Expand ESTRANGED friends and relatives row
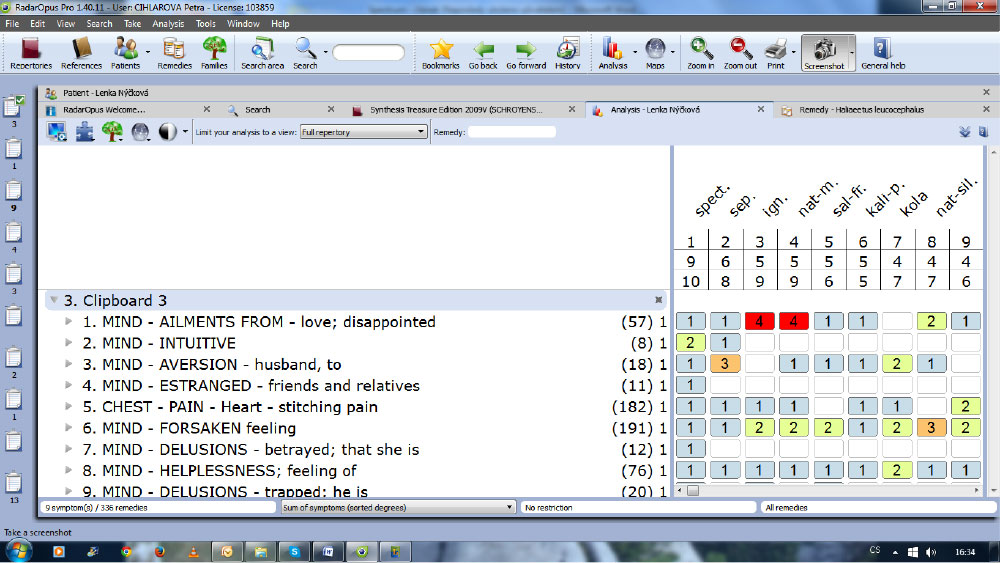 coord(68,385)
